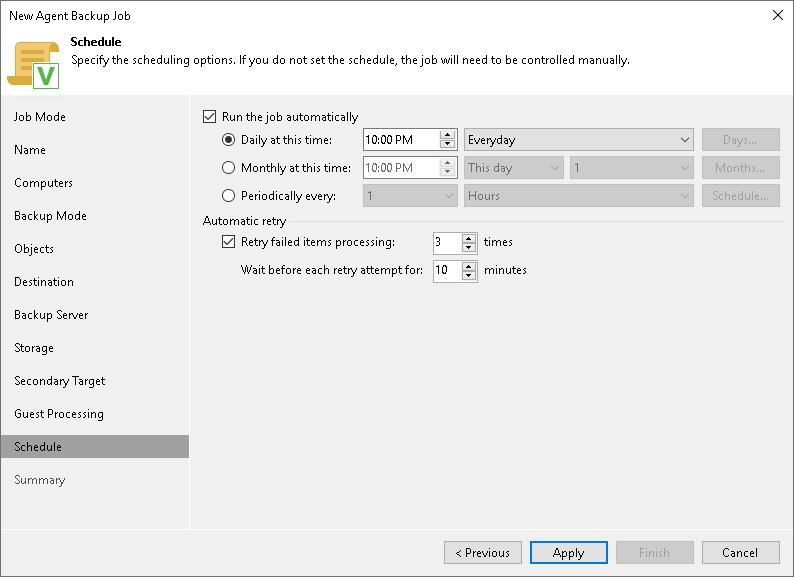
Task: Go to Name step
Action: pos(30,150)
